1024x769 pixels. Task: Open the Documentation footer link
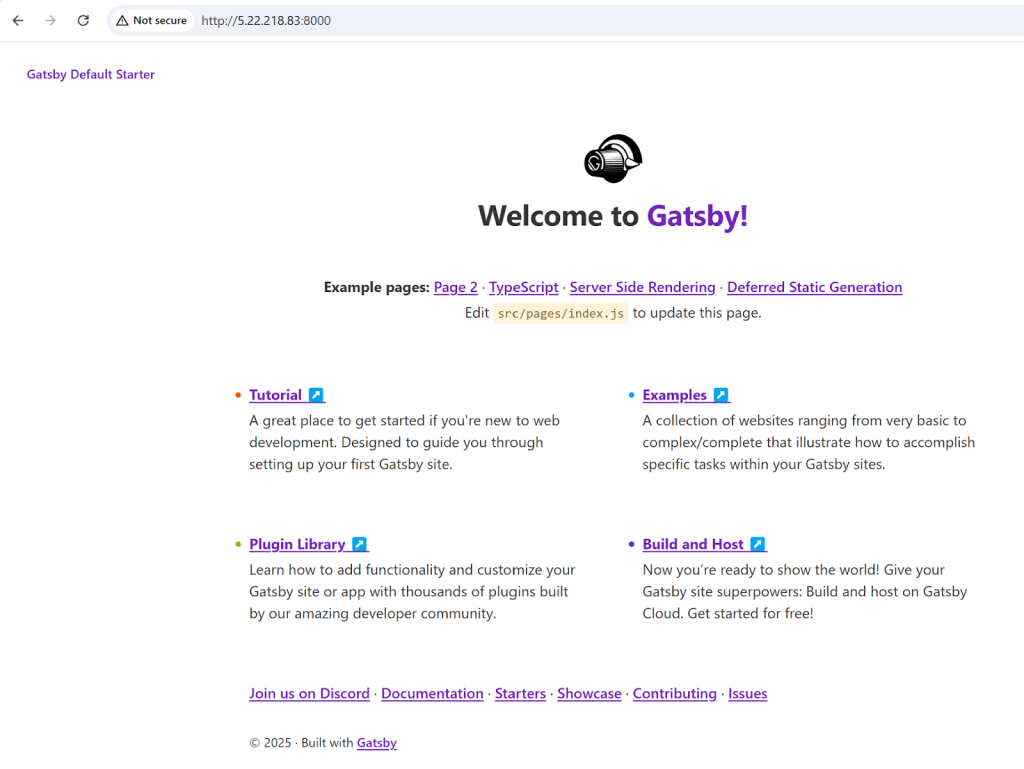(432, 693)
